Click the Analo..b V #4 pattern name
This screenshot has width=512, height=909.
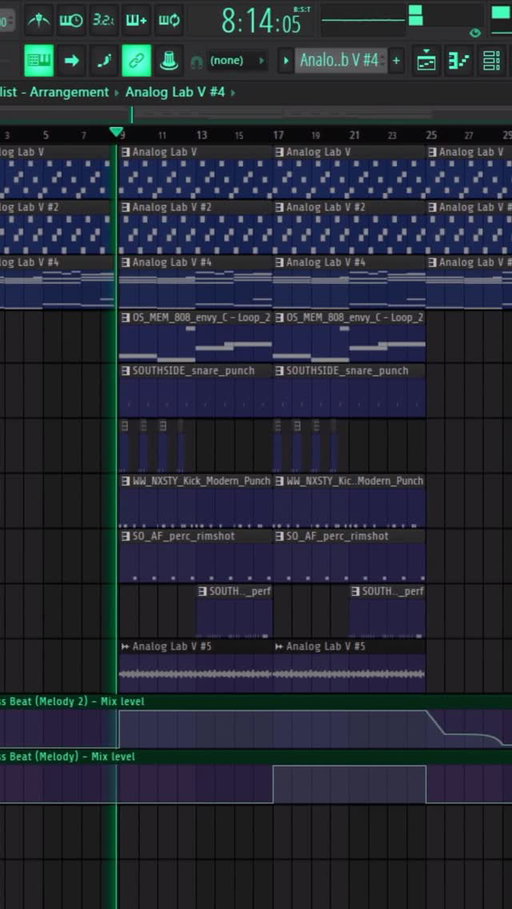click(340, 60)
